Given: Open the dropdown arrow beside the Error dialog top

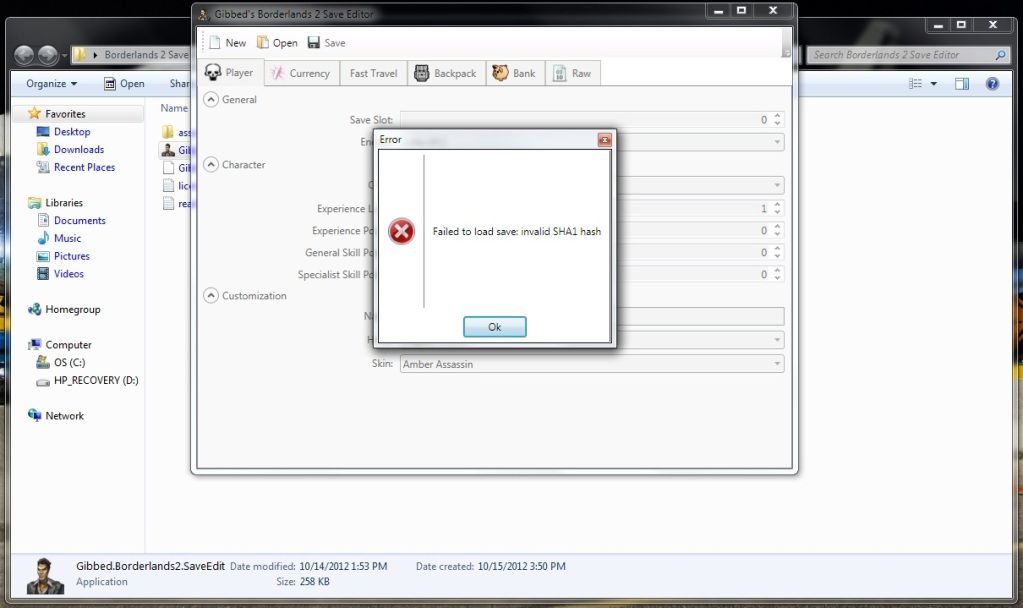Looking at the screenshot, I should [x=777, y=142].
